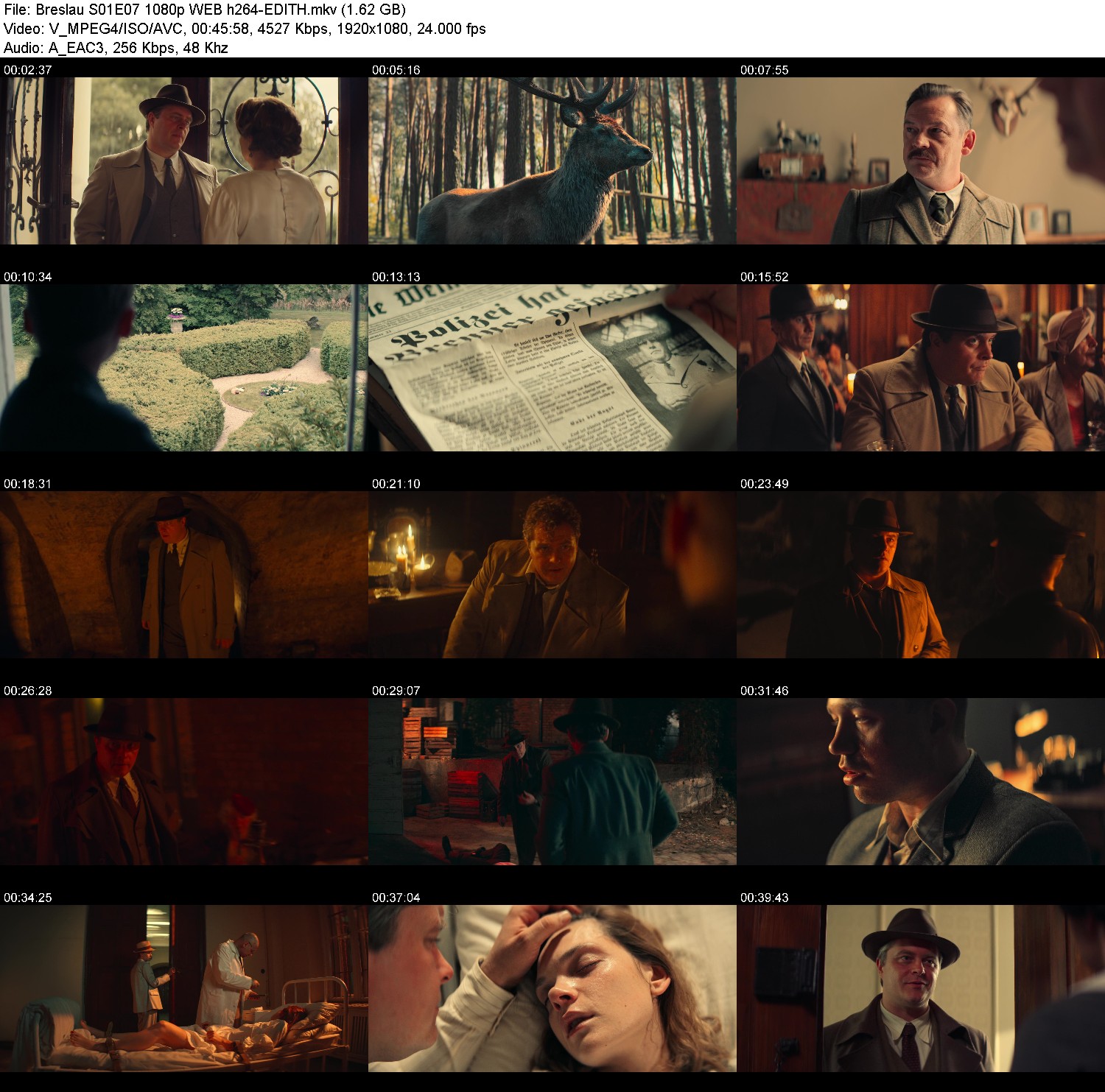Screen dimensions: 1105x1092
Task: Click the timestamp label 00:07:55
Action: coord(765,70)
